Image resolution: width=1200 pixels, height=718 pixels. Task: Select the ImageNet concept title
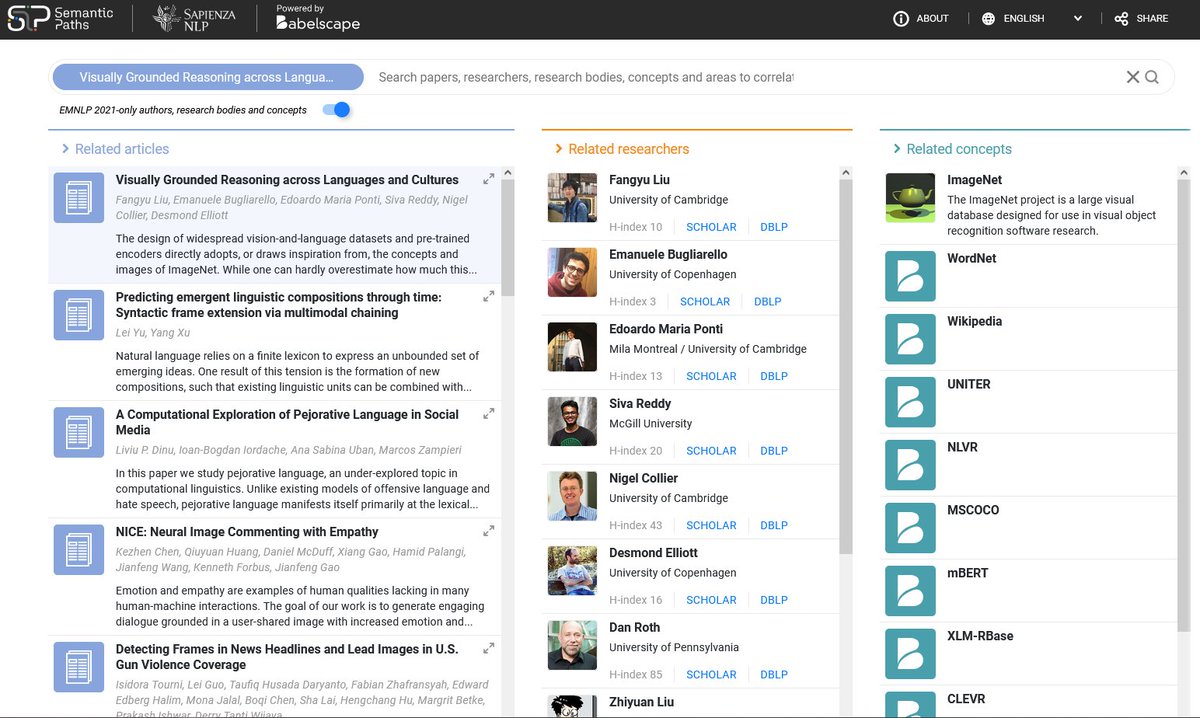(974, 180)
